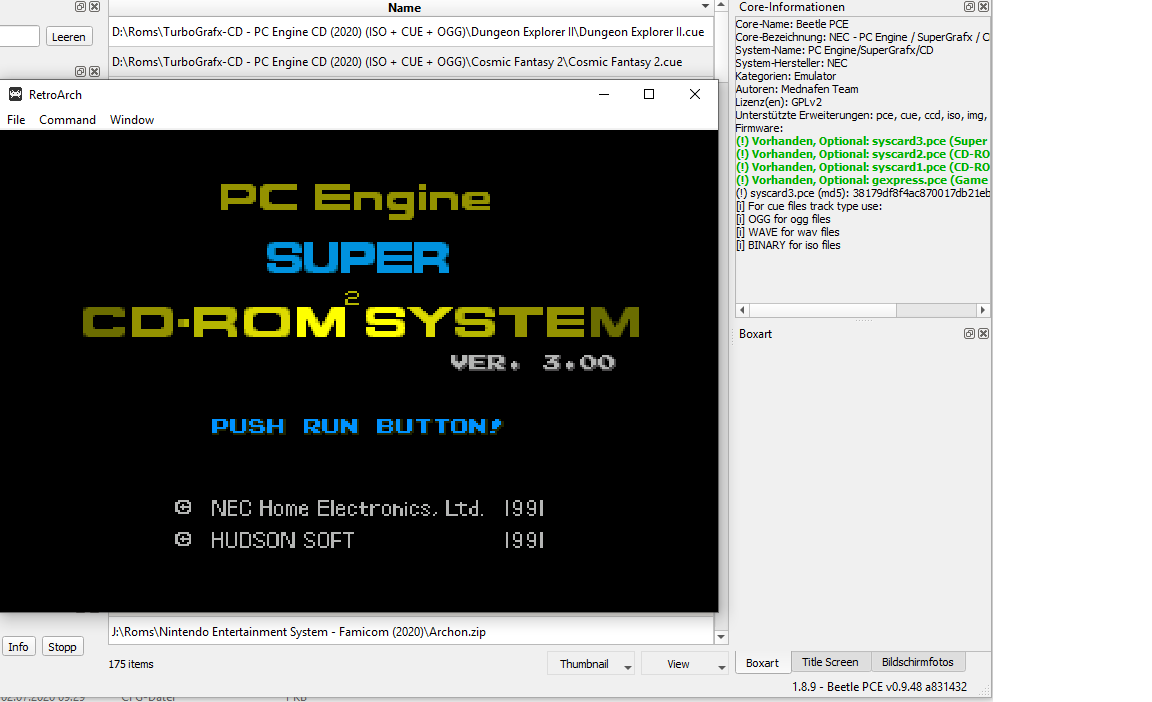Image resolution: width=1152 pixels, height=702 pixels.
Task: Click the syscard2.pce firmware line
Action: [x=863, y=154]
